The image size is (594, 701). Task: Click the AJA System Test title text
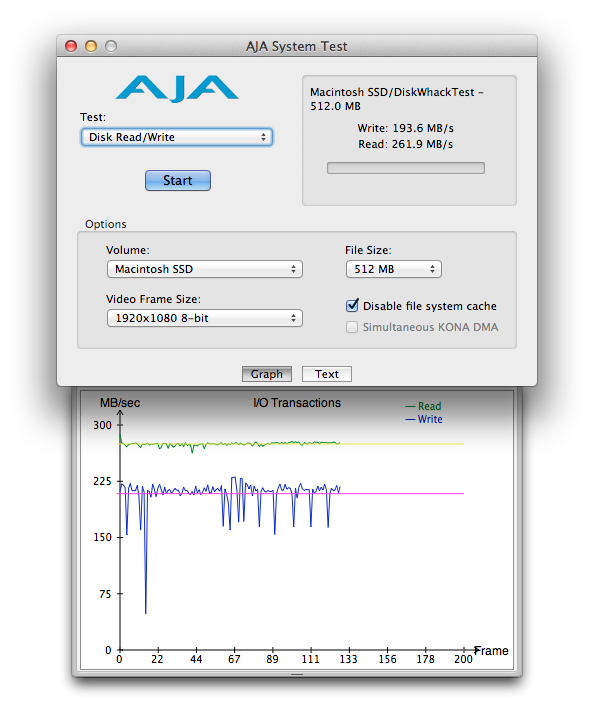tap(296, 46)
